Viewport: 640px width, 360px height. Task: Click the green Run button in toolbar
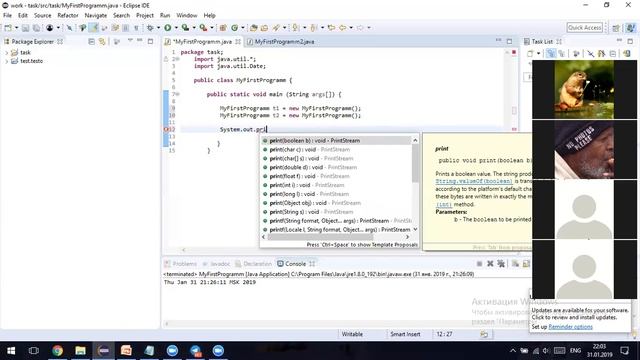[167, 28]
